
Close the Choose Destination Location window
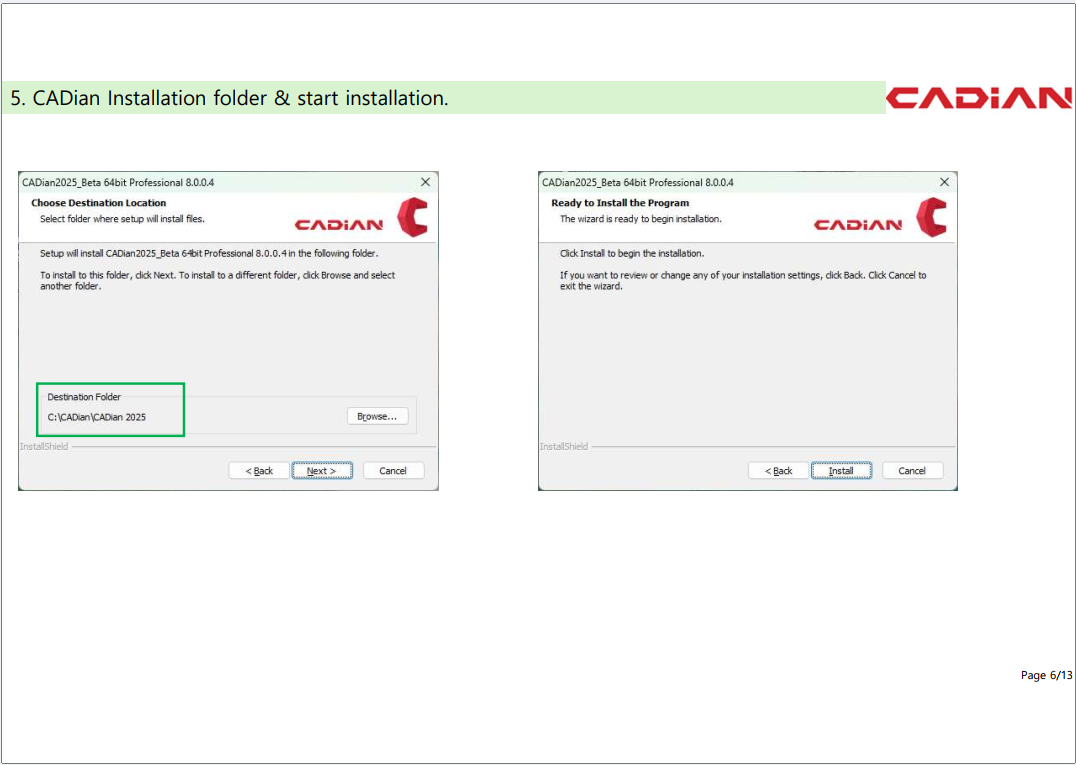click(425, 182)
